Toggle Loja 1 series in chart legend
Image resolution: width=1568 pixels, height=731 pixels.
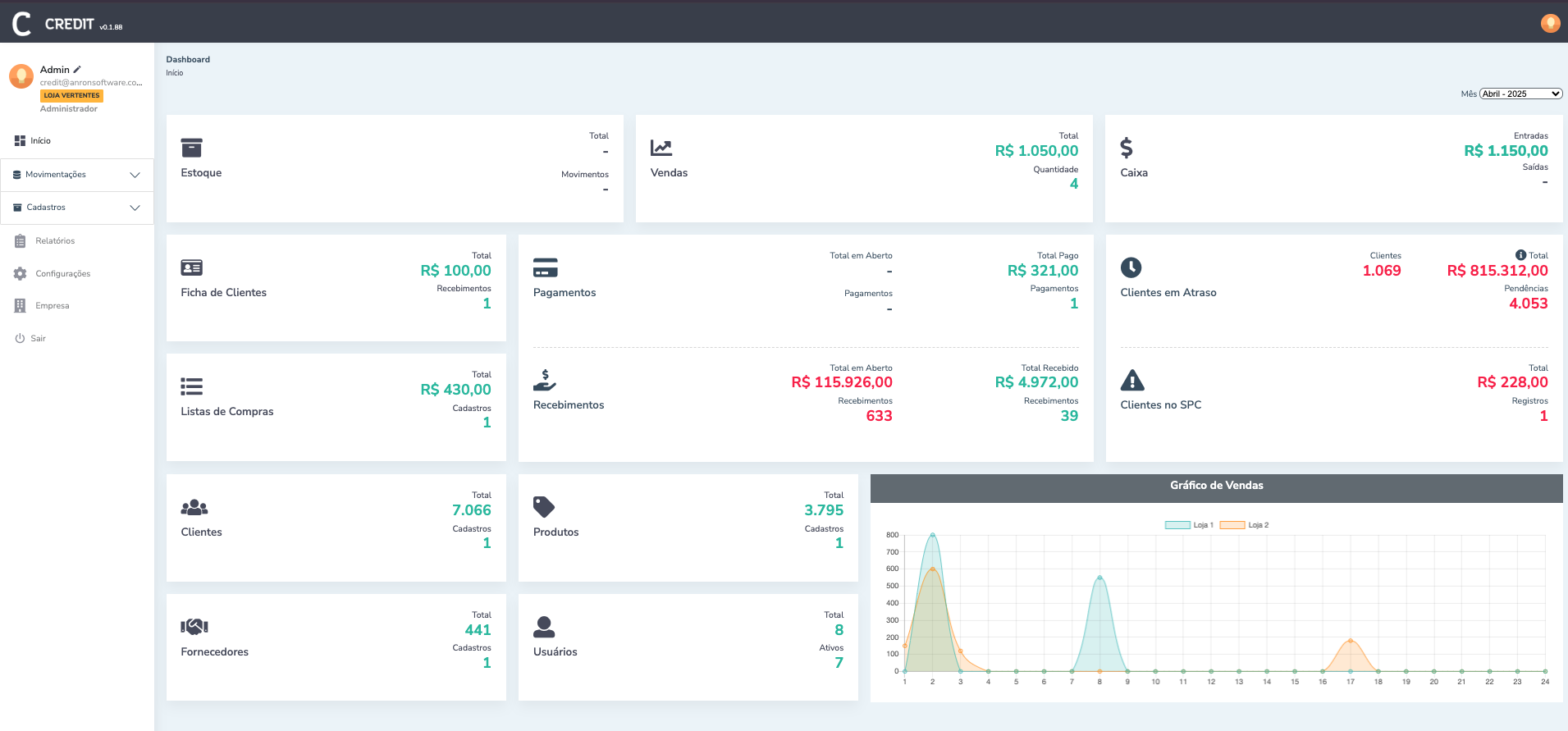point(1188,525)
